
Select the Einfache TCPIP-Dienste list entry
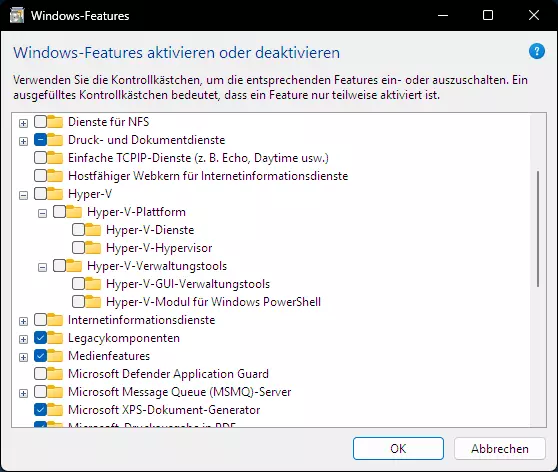(198, 158)
